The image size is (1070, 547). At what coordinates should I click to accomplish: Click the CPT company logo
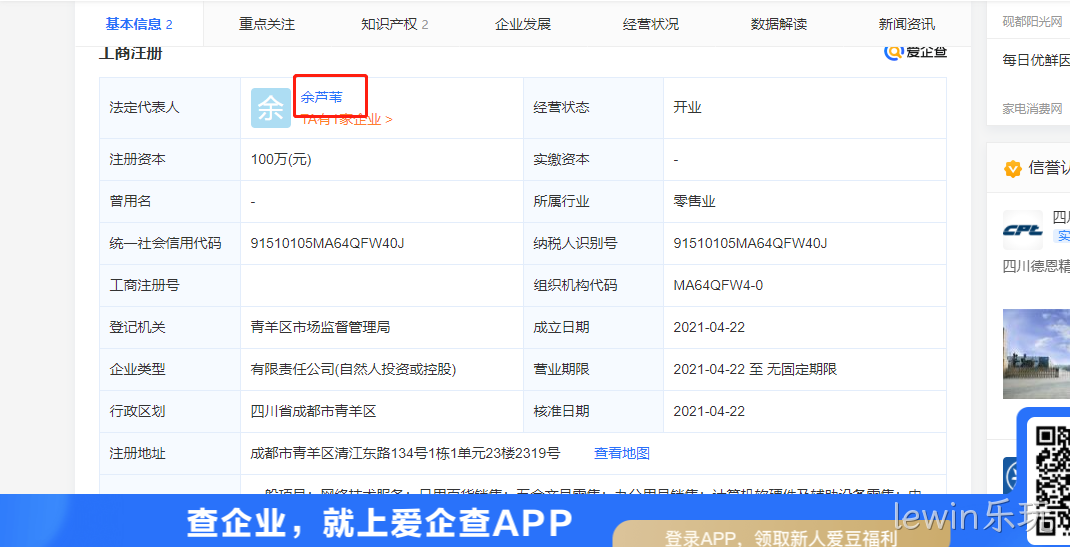tap(1022, 230)
